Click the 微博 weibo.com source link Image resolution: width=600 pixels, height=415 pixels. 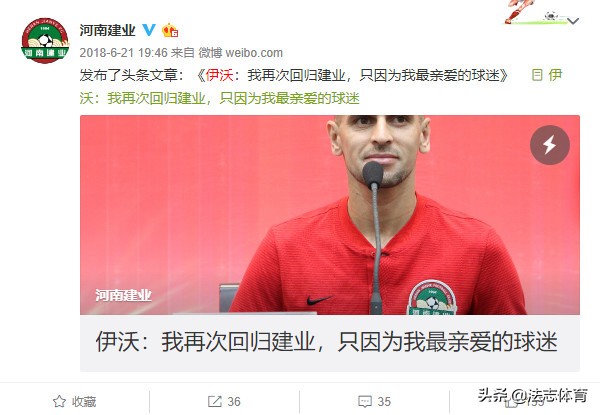[241, 52]
